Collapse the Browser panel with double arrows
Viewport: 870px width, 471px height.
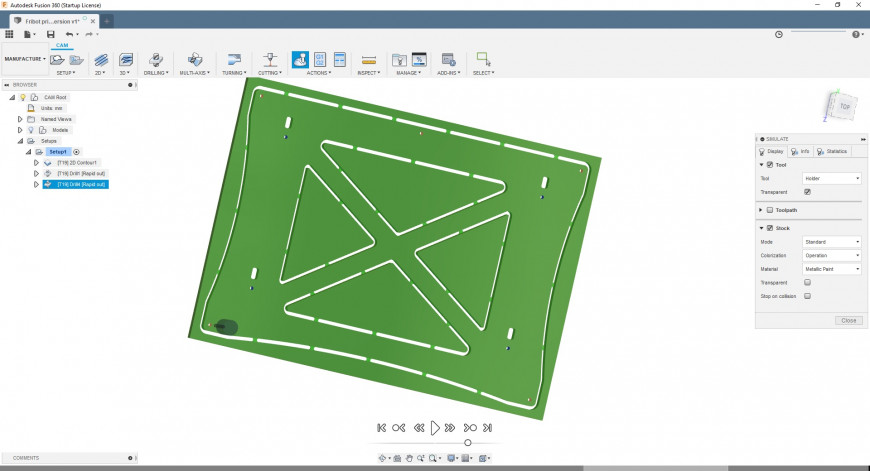(7, 85)
